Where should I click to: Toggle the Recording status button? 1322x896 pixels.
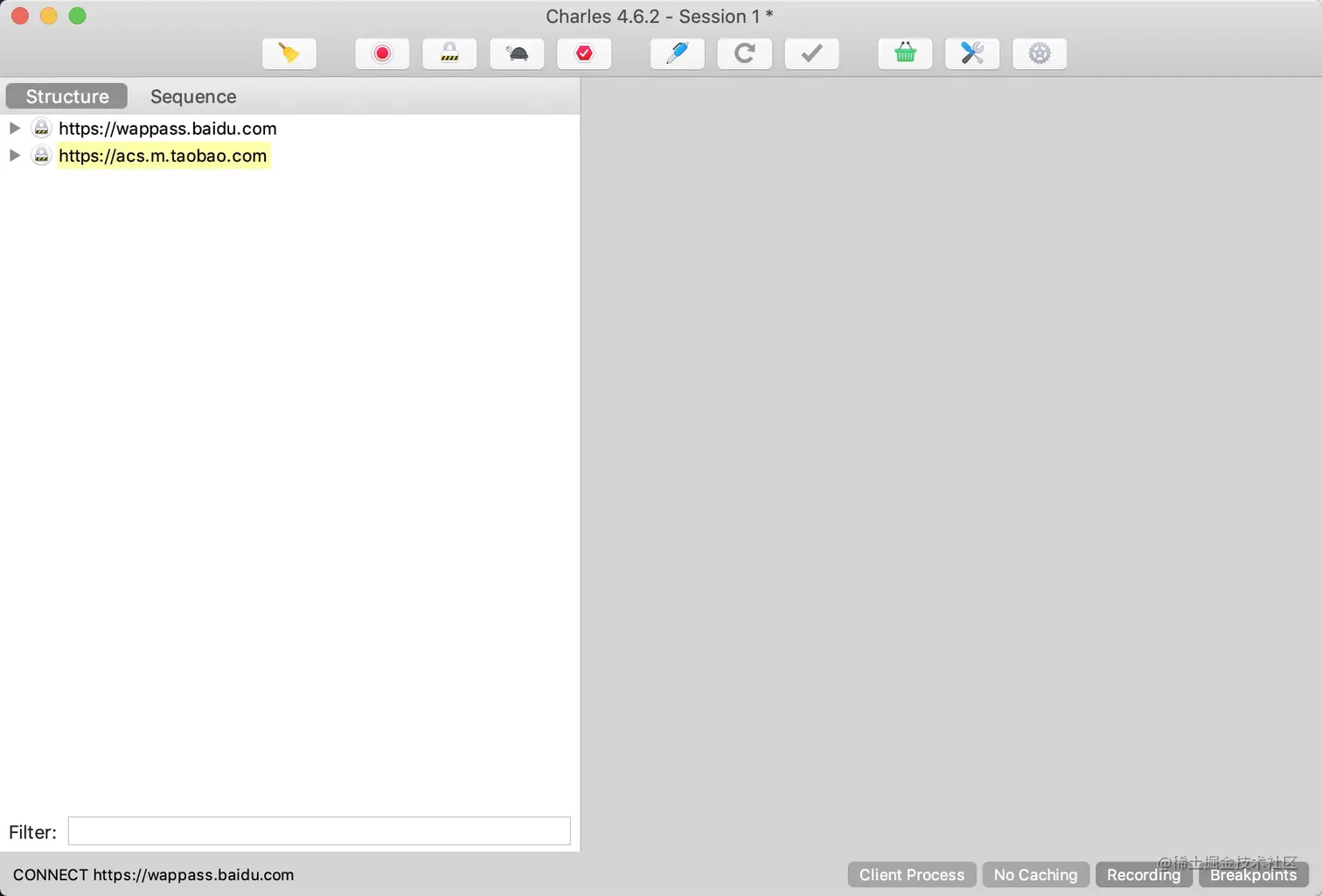[x=1144, y=875]
